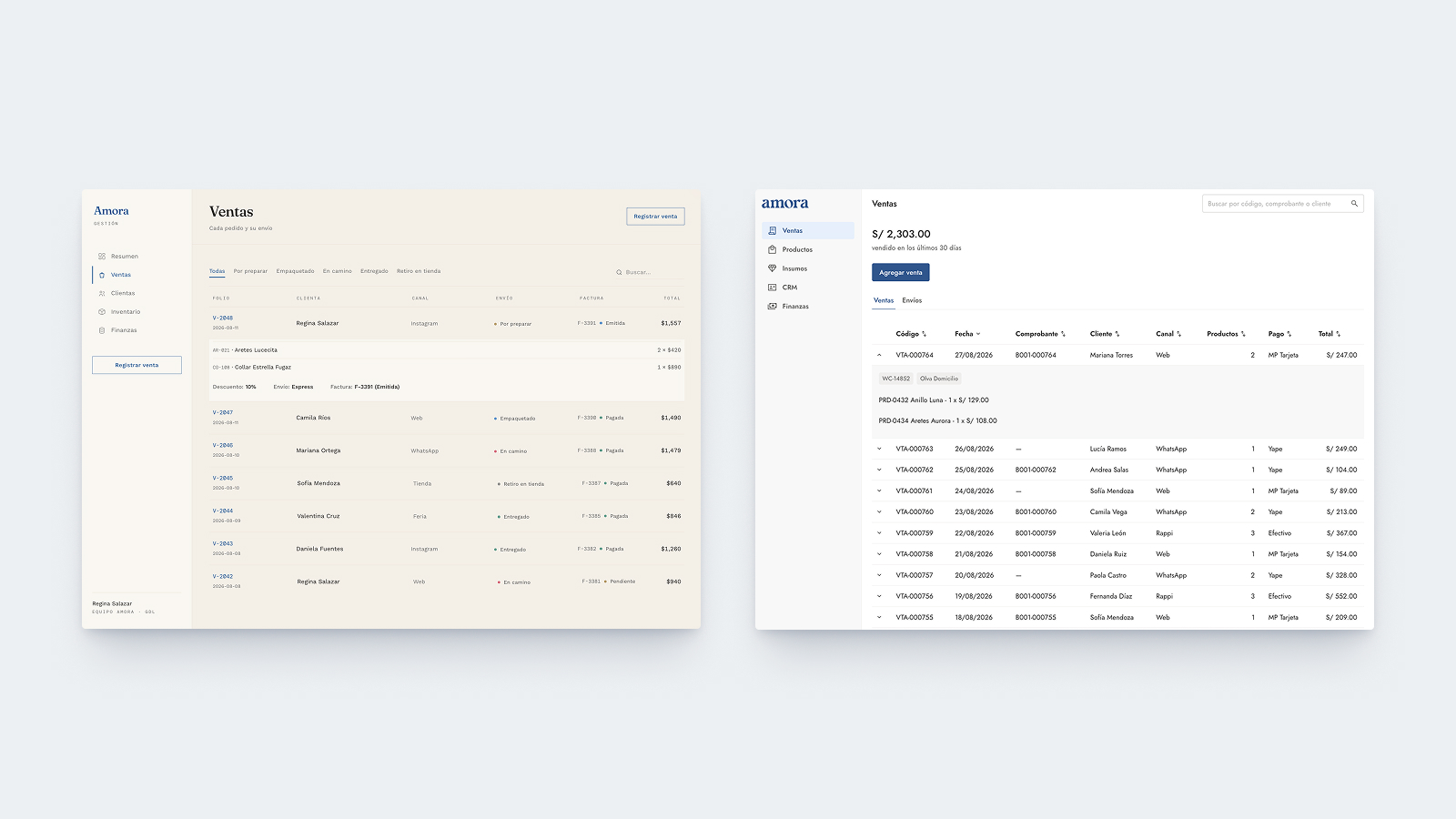This screenshot has width=1456, height=819.
Task: Click Finanzas icon in beige Amora sidebar
Action: 102,330
